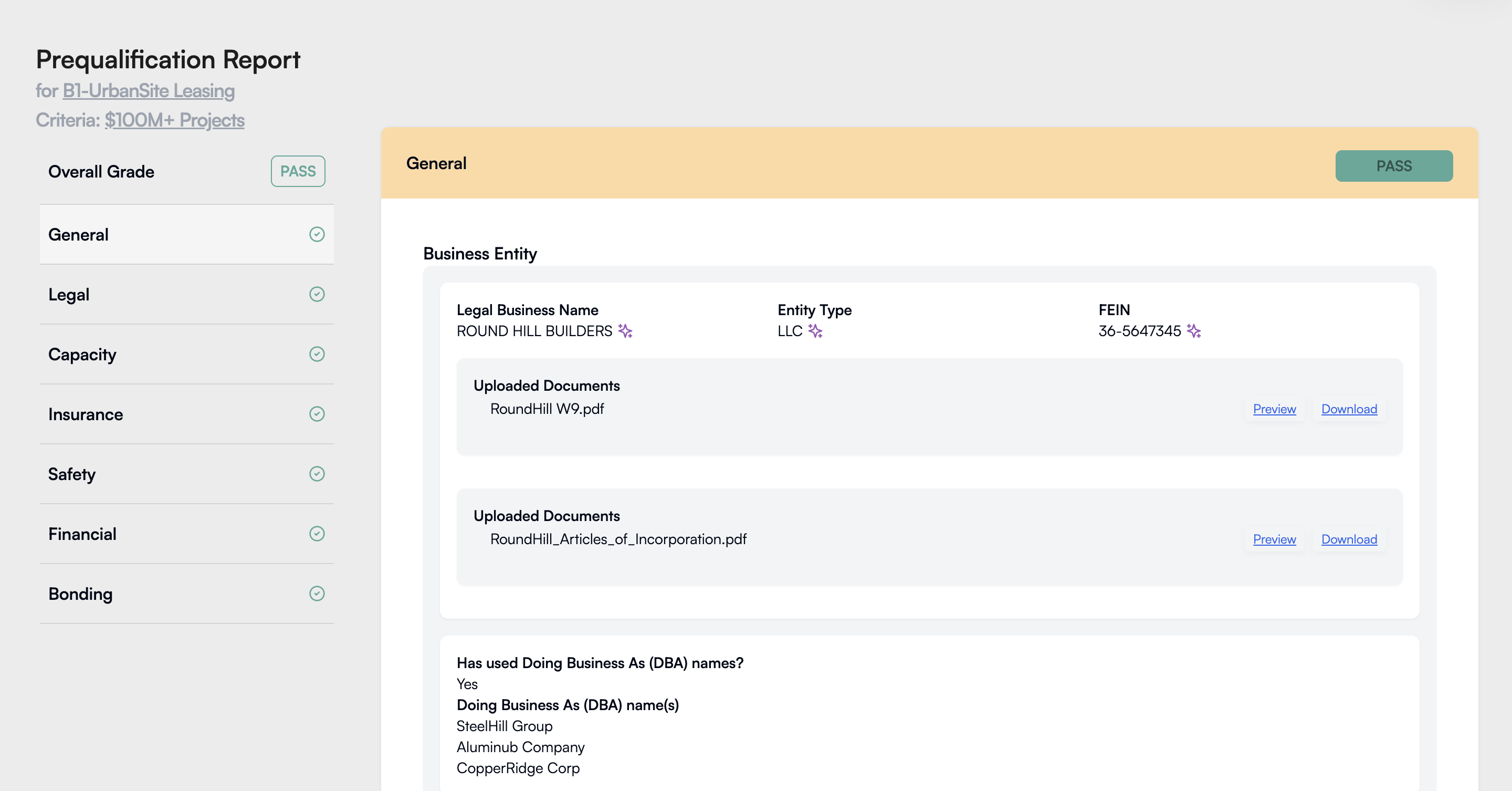Click the Aluminub Company DBA name
Screen dimensions: 1512x791
point(521,747)
